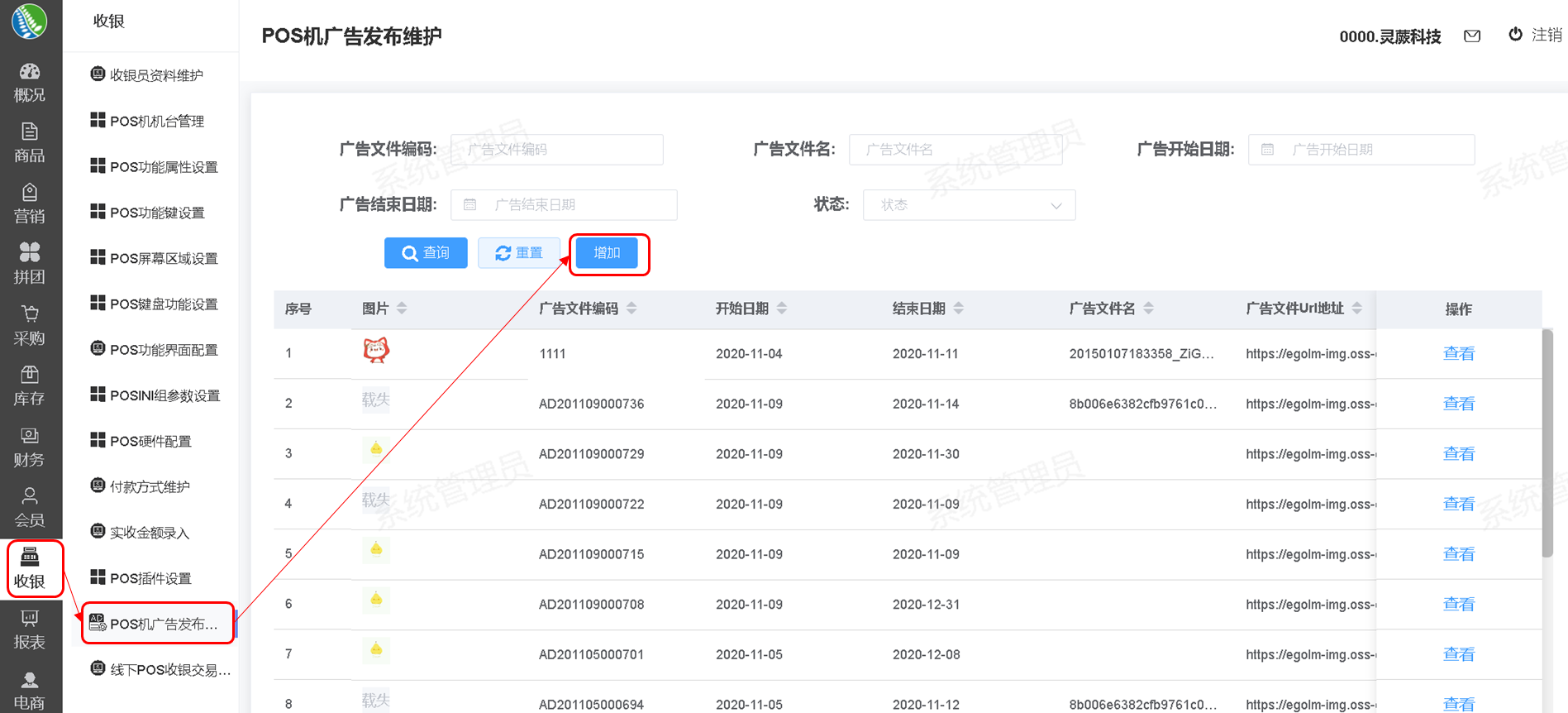Click 查看 for AD201109000736
1568x713 pixels.
pyautogui.click(x=1459, y=404)
